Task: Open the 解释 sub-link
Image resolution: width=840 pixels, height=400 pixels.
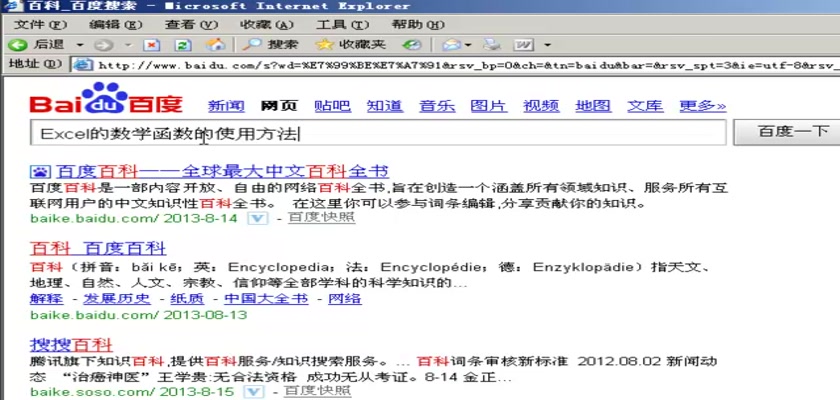Action: pyautogui.click(x=47, y=299)
